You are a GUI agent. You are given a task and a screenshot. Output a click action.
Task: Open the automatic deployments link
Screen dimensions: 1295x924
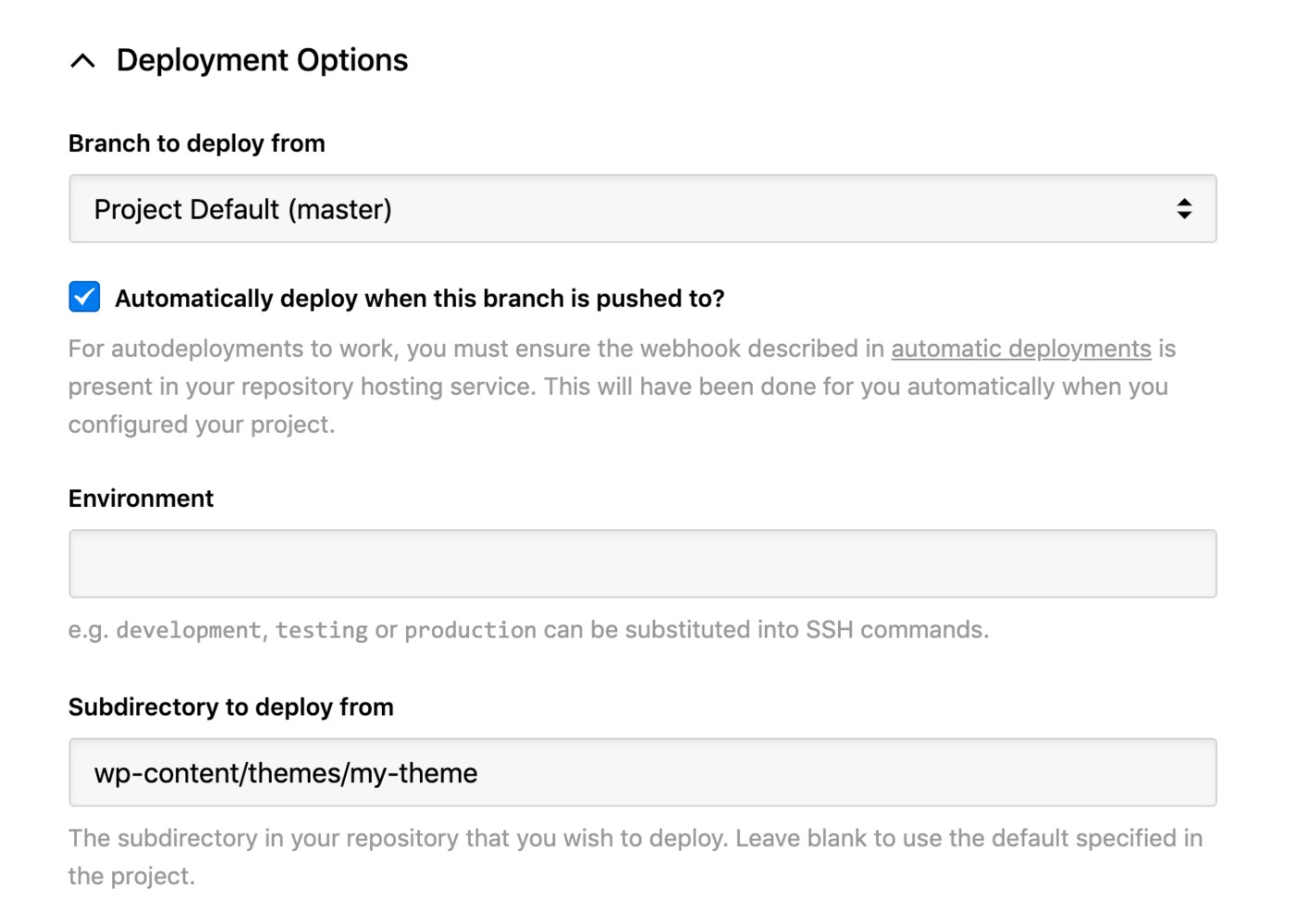(1021, 349)
